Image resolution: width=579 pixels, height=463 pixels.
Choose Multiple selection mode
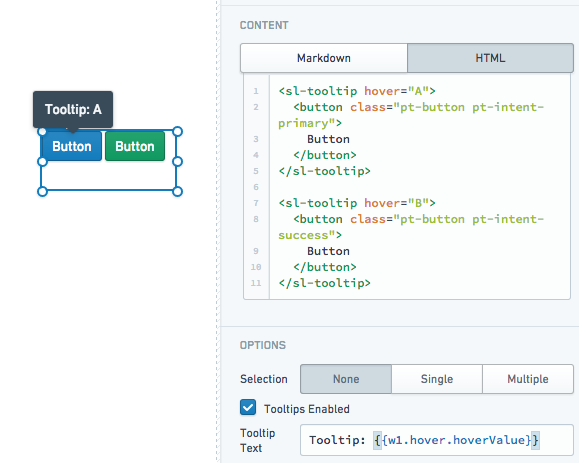click(528, 379)
